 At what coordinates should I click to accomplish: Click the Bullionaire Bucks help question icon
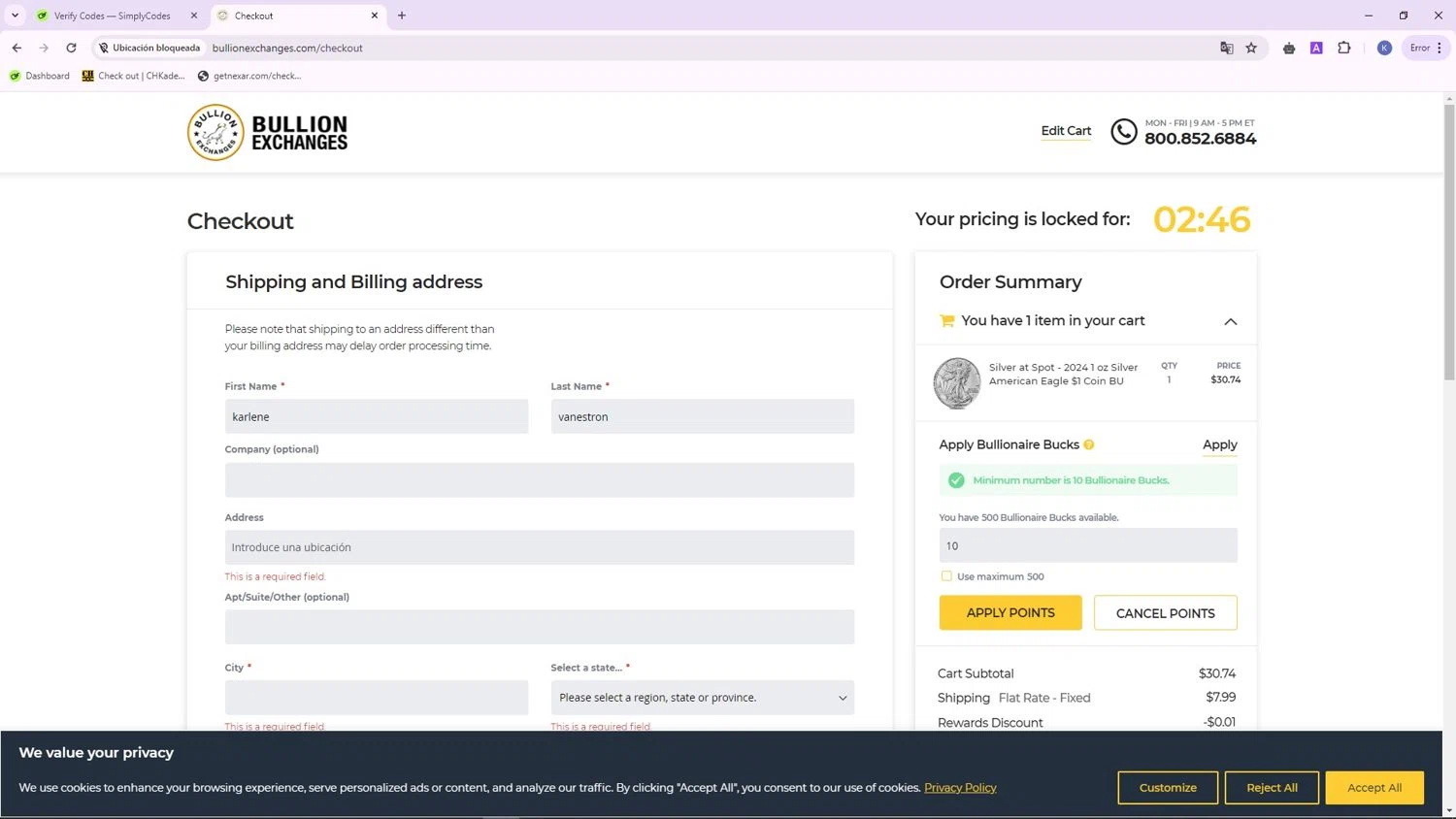point(1089,444)
